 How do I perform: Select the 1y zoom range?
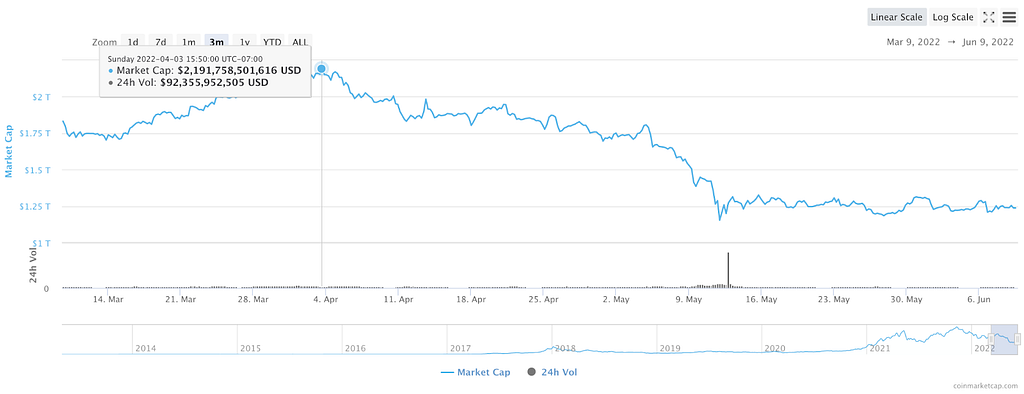tap(244, 42)
